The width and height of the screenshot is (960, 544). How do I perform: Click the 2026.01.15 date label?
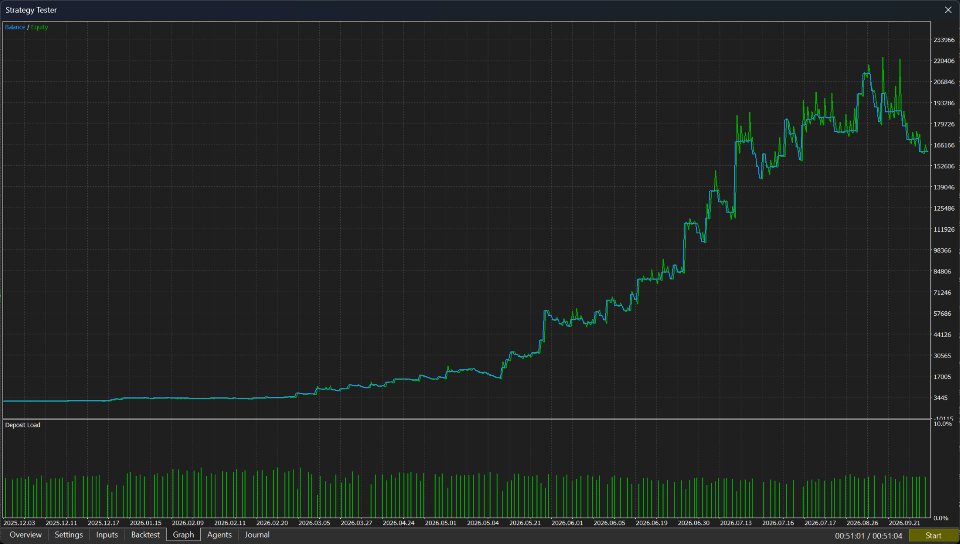tap(146, 523)
